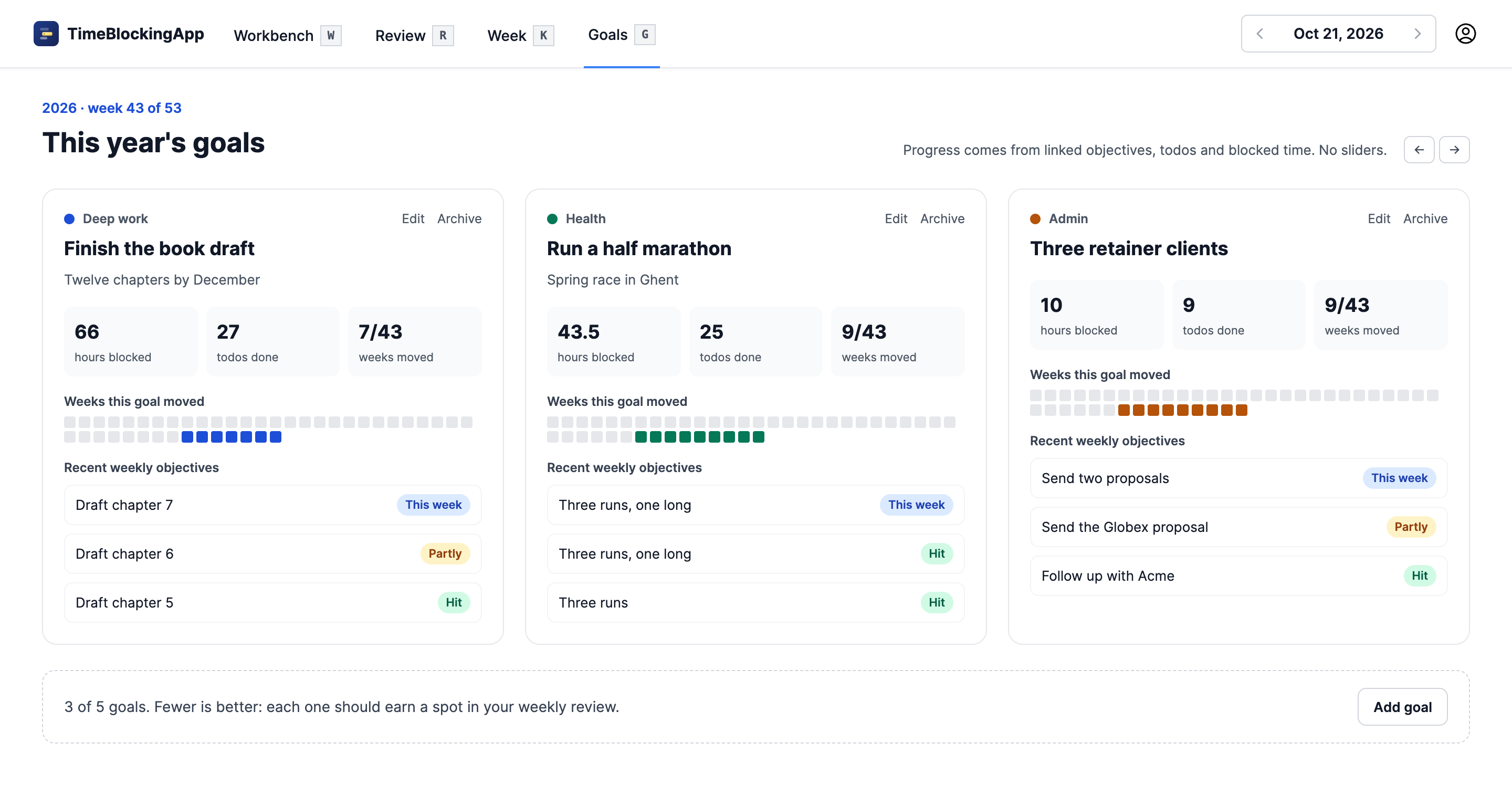Open Three runs, one long marked This week

755,505
